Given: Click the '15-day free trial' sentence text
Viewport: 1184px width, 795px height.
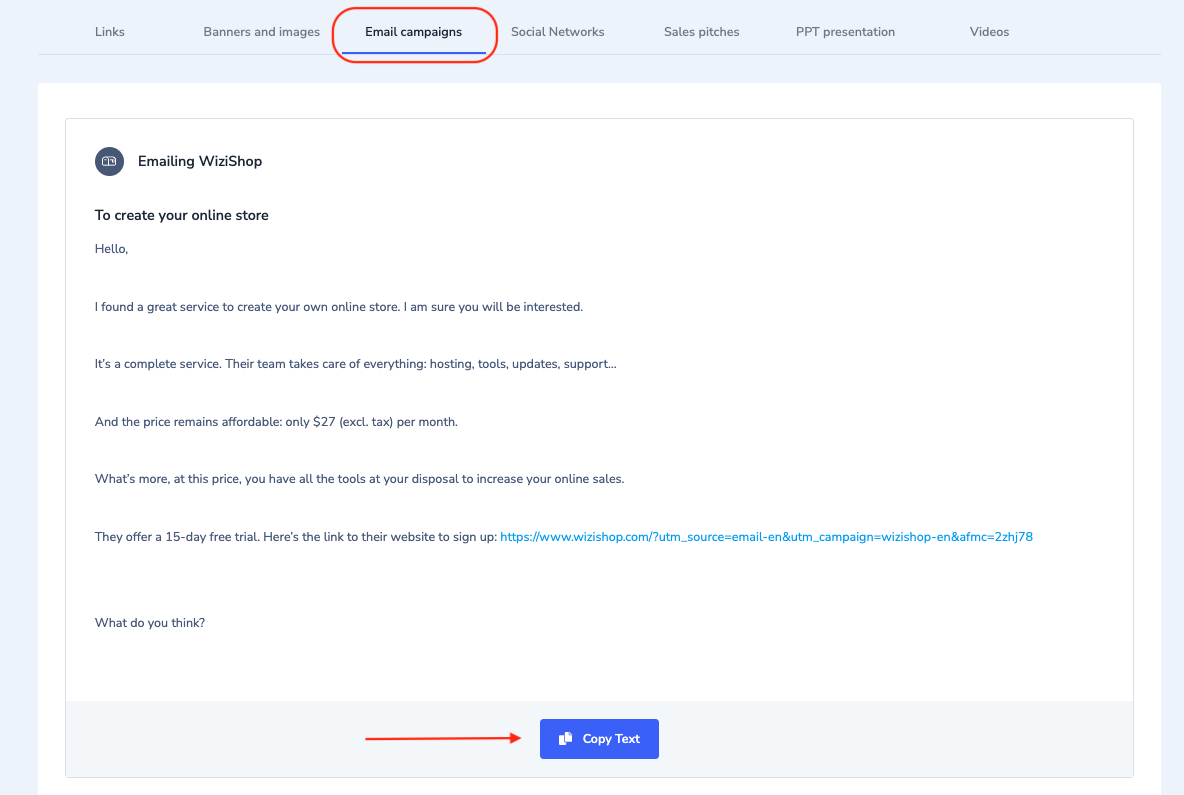Looking at the screenshot, I should (296, 537).
